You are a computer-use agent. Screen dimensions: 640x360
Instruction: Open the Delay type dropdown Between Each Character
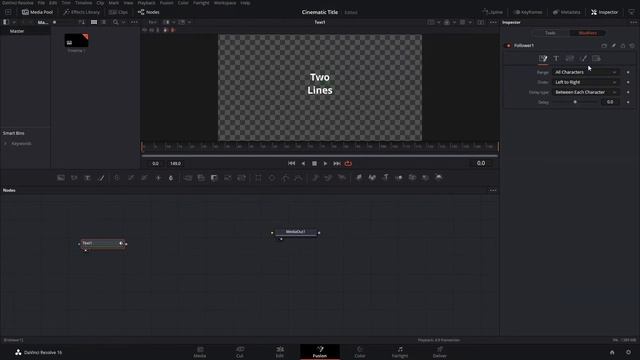(586, 92)
